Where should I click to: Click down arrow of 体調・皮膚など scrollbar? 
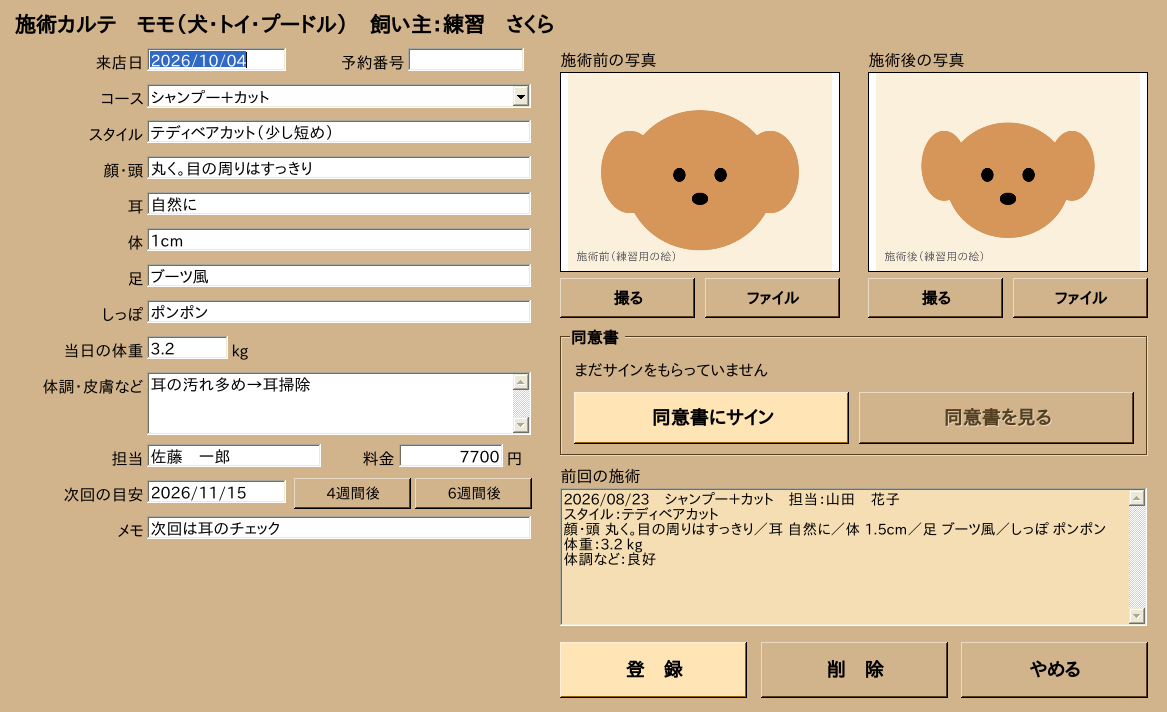click(x=521, y=425)
